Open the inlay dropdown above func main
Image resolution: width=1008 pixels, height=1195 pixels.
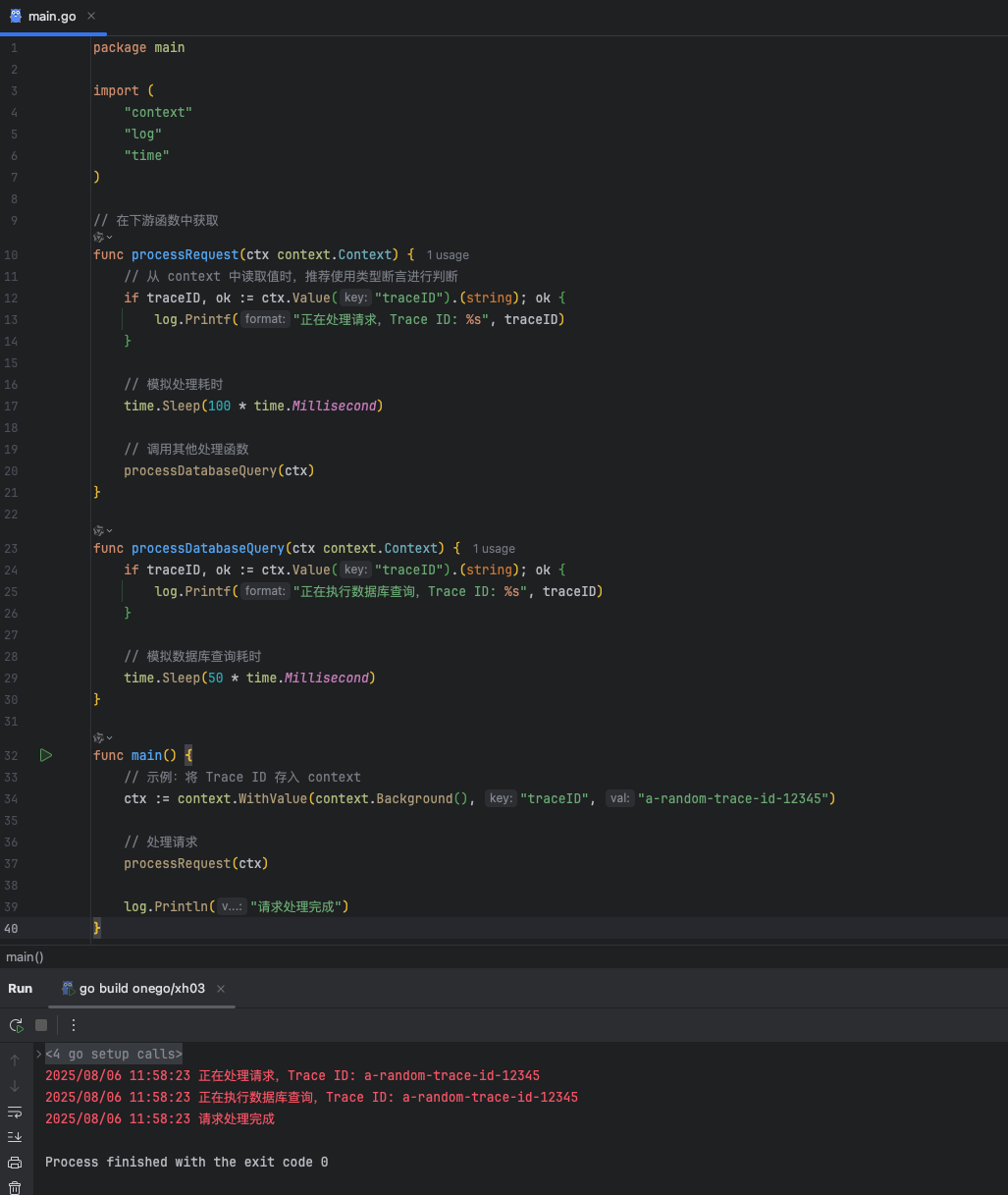tap(103, 737)
